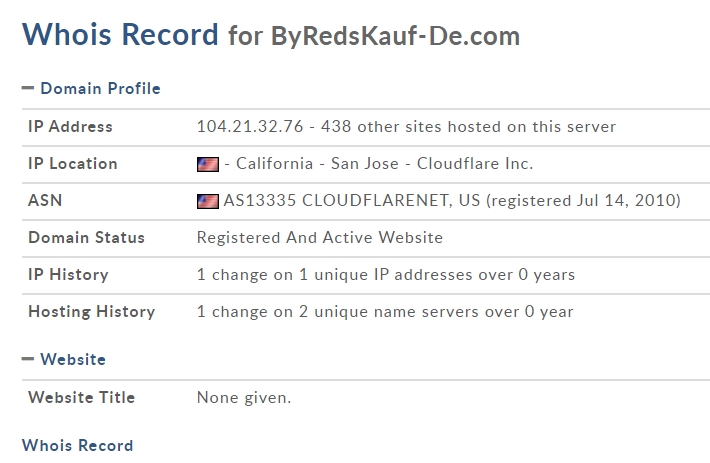
Task: Click the Whois Record section heading
Action: [77, 445]
